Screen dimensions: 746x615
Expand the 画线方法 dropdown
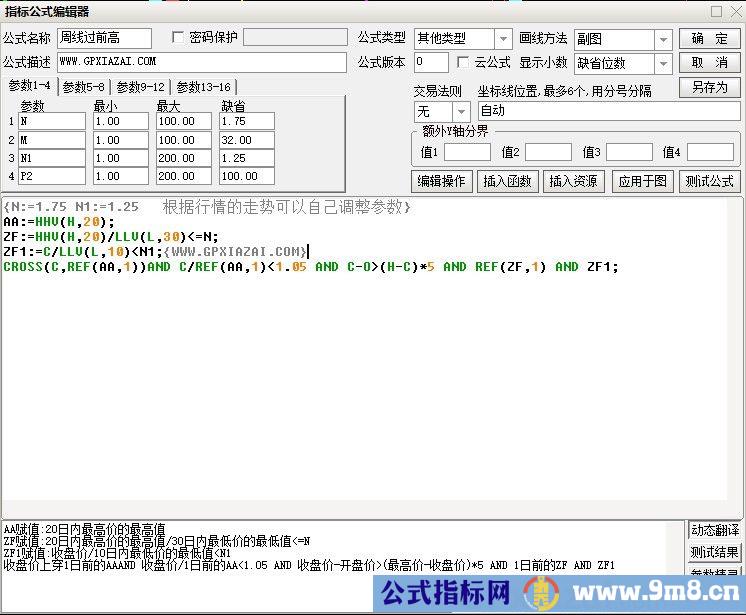coord(663,39)
